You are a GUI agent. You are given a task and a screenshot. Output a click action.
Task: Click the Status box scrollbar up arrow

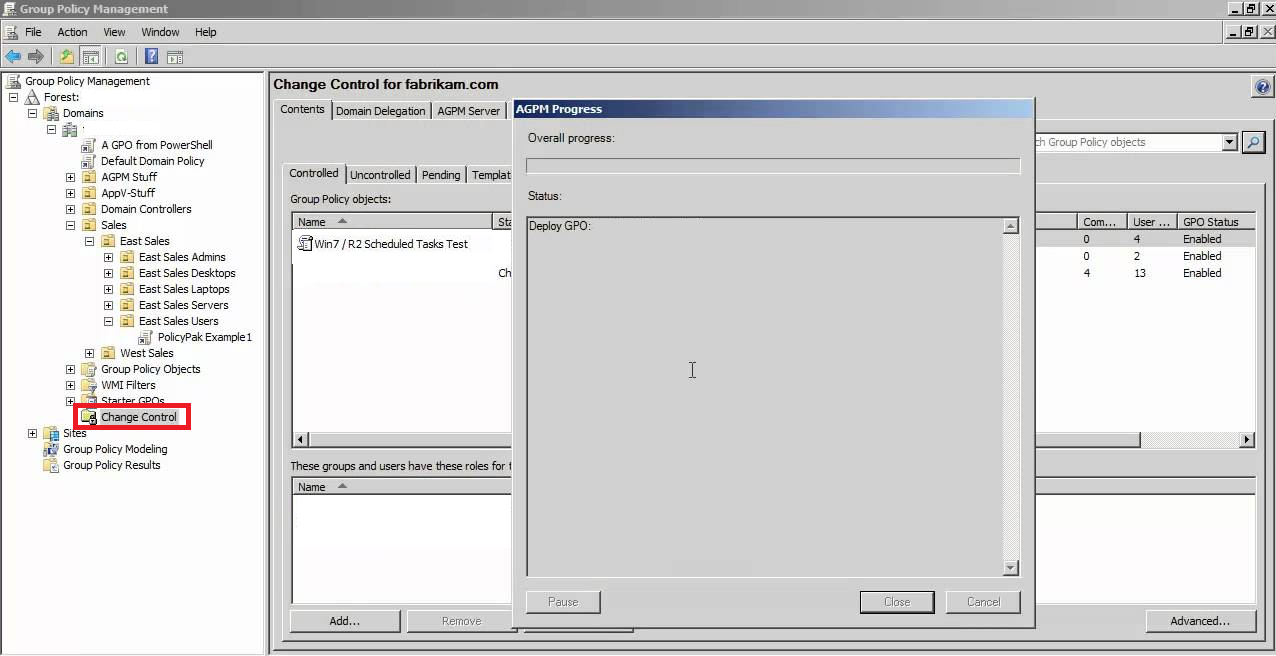[1011, 226]
